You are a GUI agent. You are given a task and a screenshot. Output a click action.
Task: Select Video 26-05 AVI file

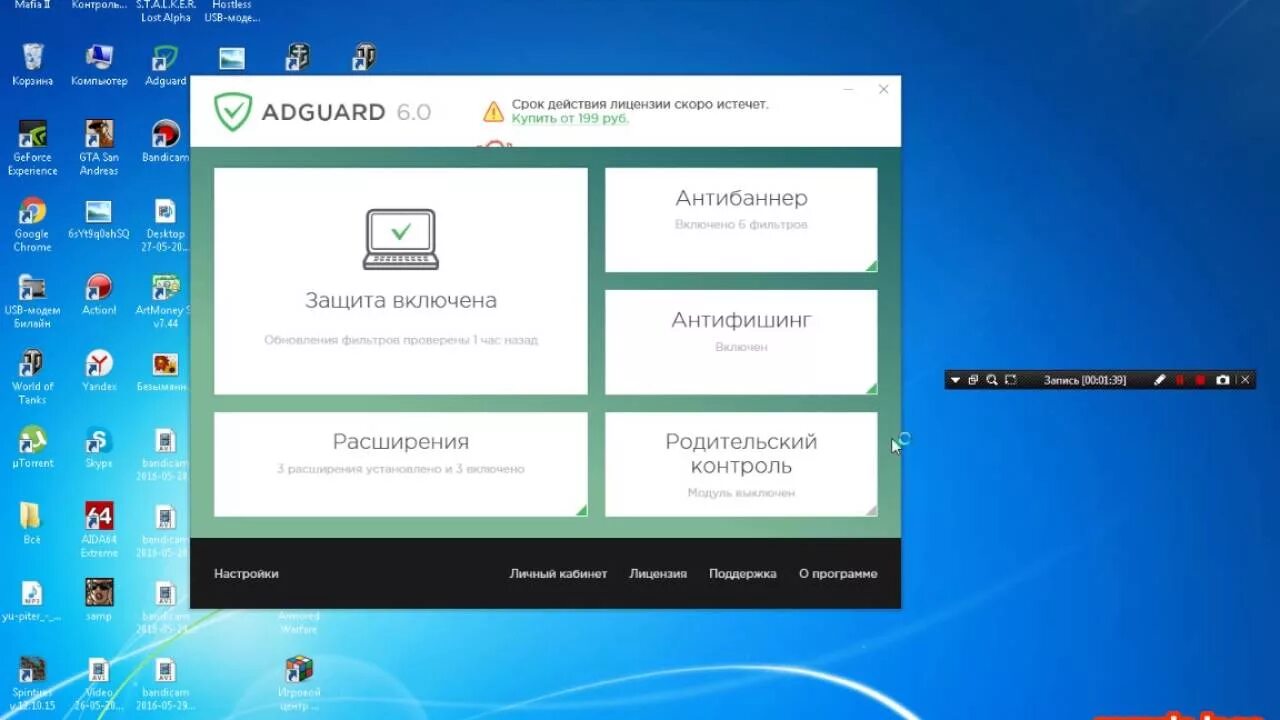point(99,683)
